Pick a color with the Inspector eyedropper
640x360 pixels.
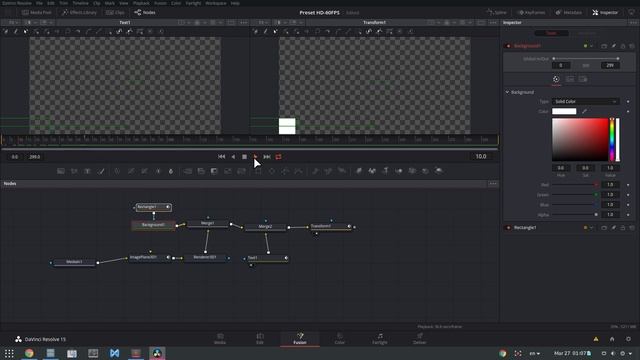(584, 111)
